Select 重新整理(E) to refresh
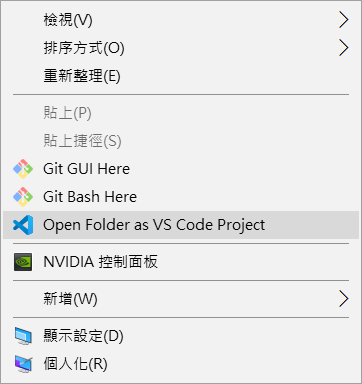The image size is (362, 384). coord(82,76)
